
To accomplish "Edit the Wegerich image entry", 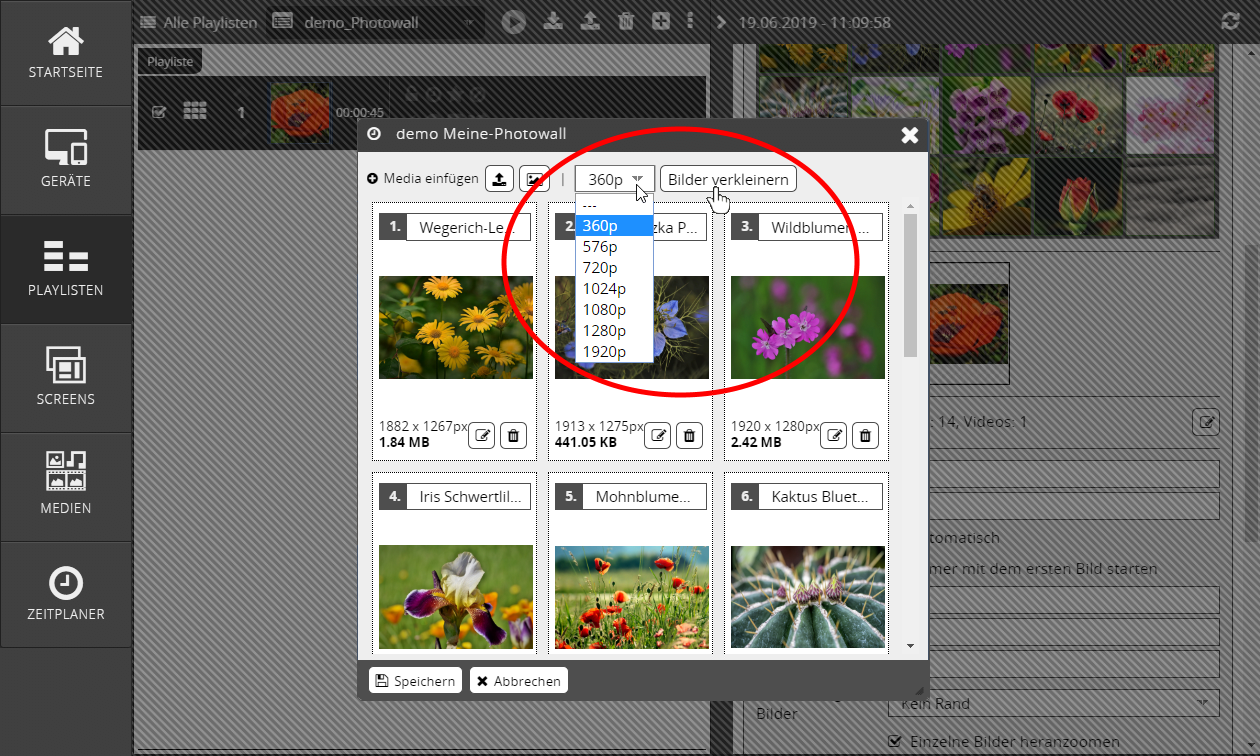I will [482, 435].
